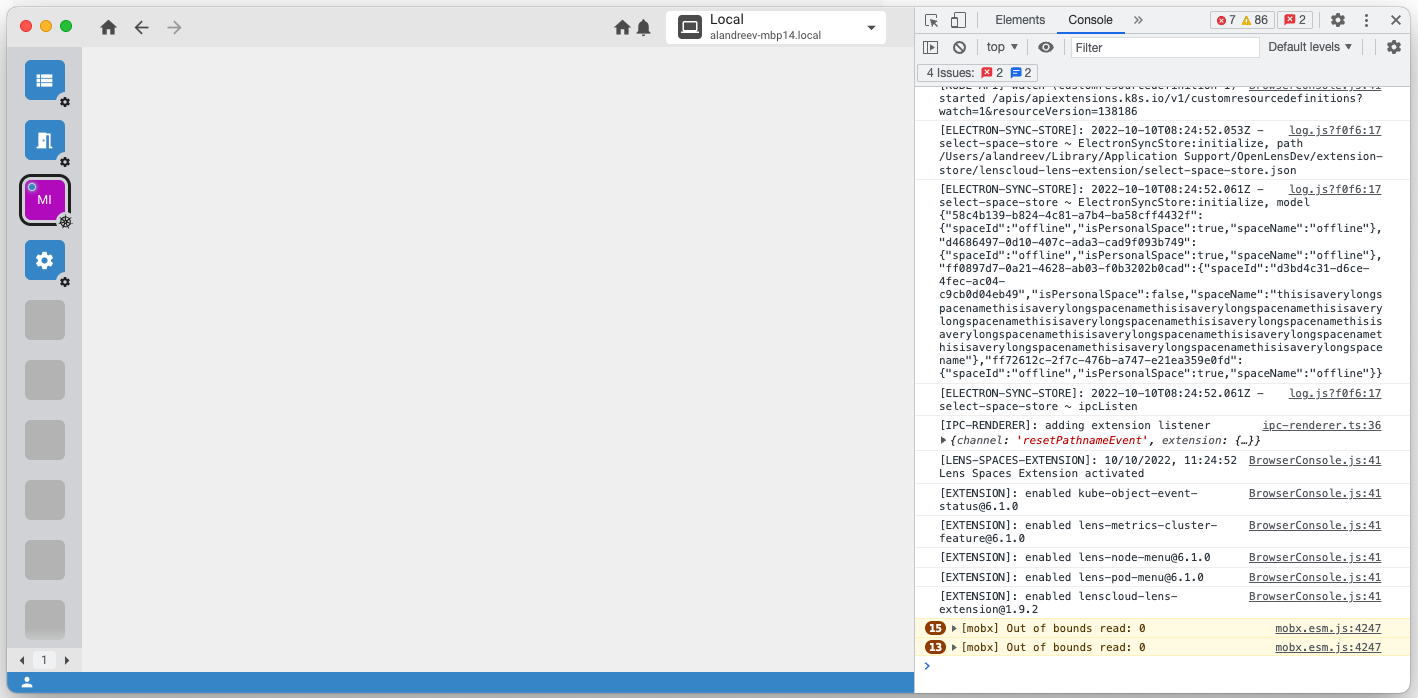The image size is (1418, 698).
Task: Open notifications via the bell icon
Action: point(643,28)
